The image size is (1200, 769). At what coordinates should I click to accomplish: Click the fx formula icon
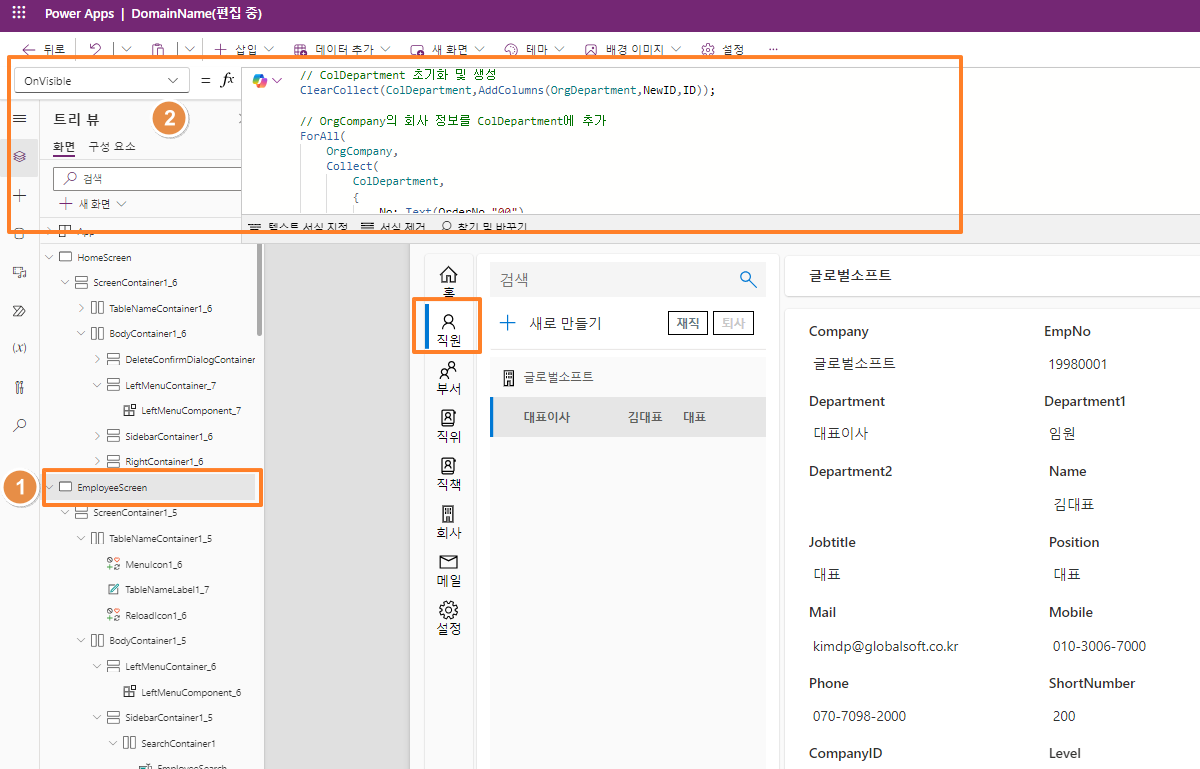(x=227, y=80)
